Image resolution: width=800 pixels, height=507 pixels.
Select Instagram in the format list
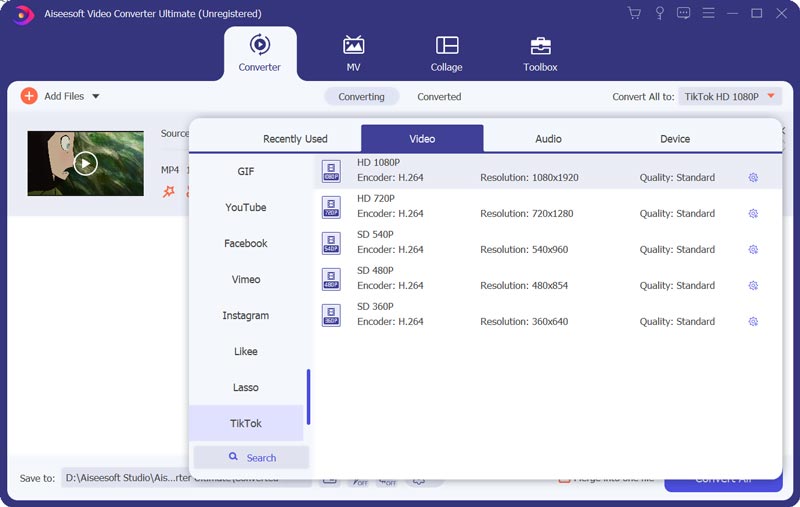[245, 315]
